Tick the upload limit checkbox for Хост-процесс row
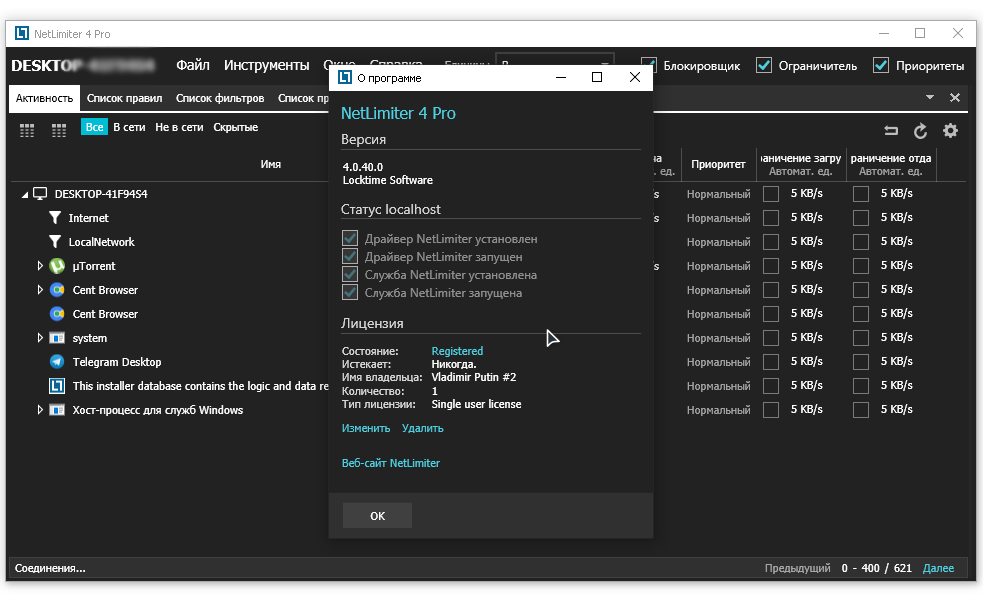 [x=861, y=410]
